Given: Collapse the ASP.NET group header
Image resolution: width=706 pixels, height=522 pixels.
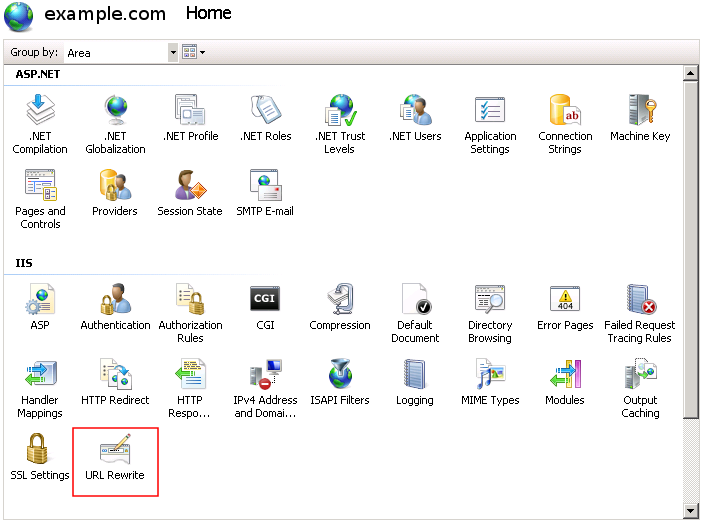Looking at the screenshot, I should pyautogui.click(x=36, y=74).
